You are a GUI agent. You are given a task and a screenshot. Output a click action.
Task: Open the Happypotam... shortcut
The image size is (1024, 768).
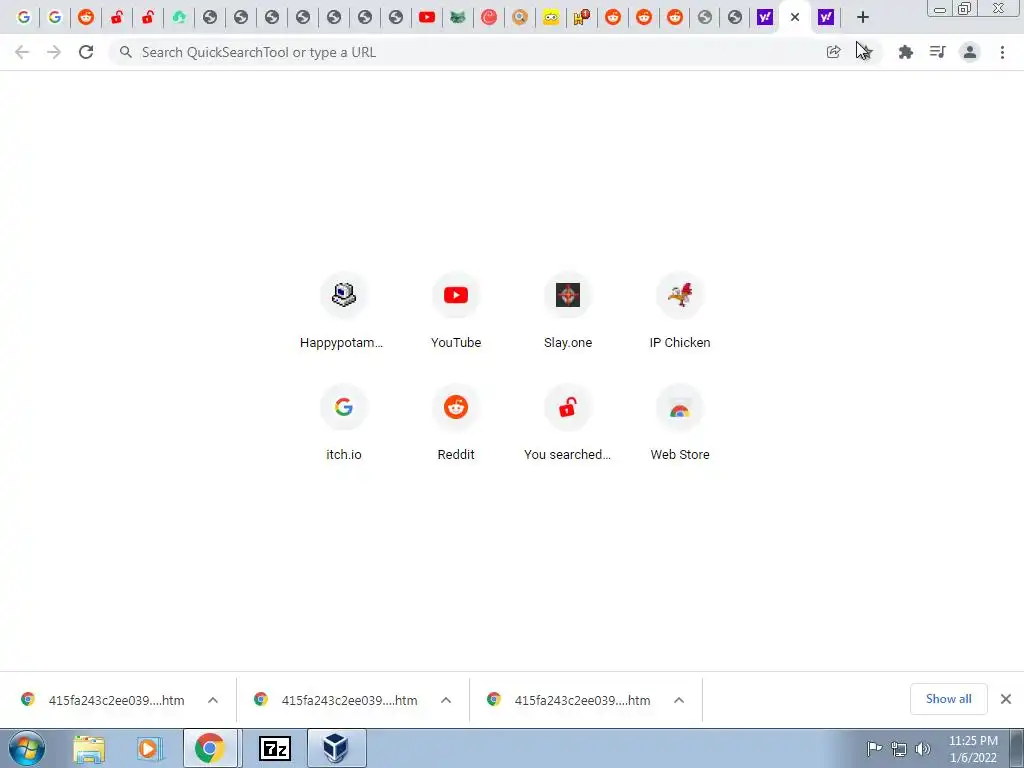[x=344, y=313]
